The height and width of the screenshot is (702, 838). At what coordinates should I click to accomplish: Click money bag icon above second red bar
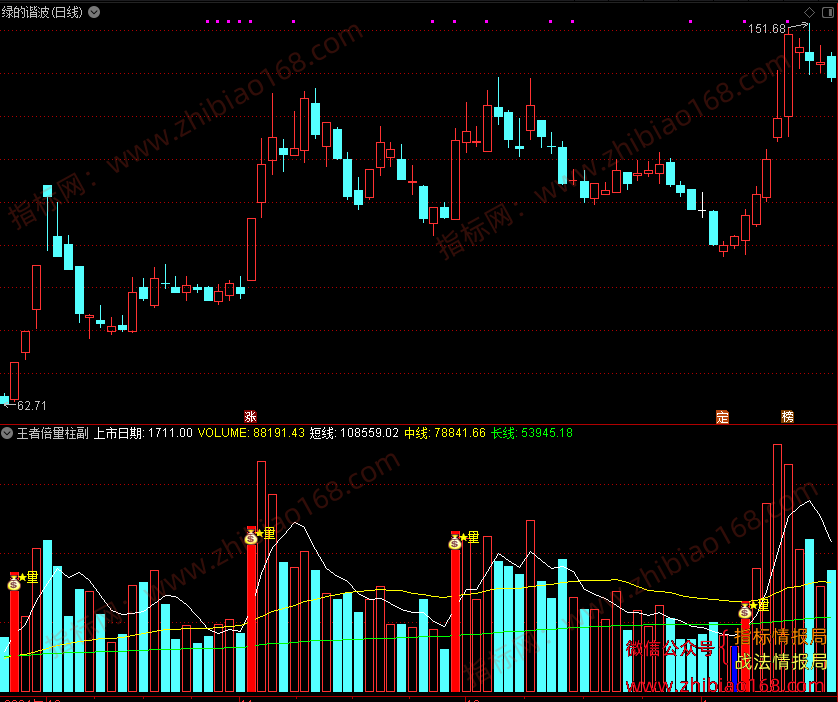(251, 537)
